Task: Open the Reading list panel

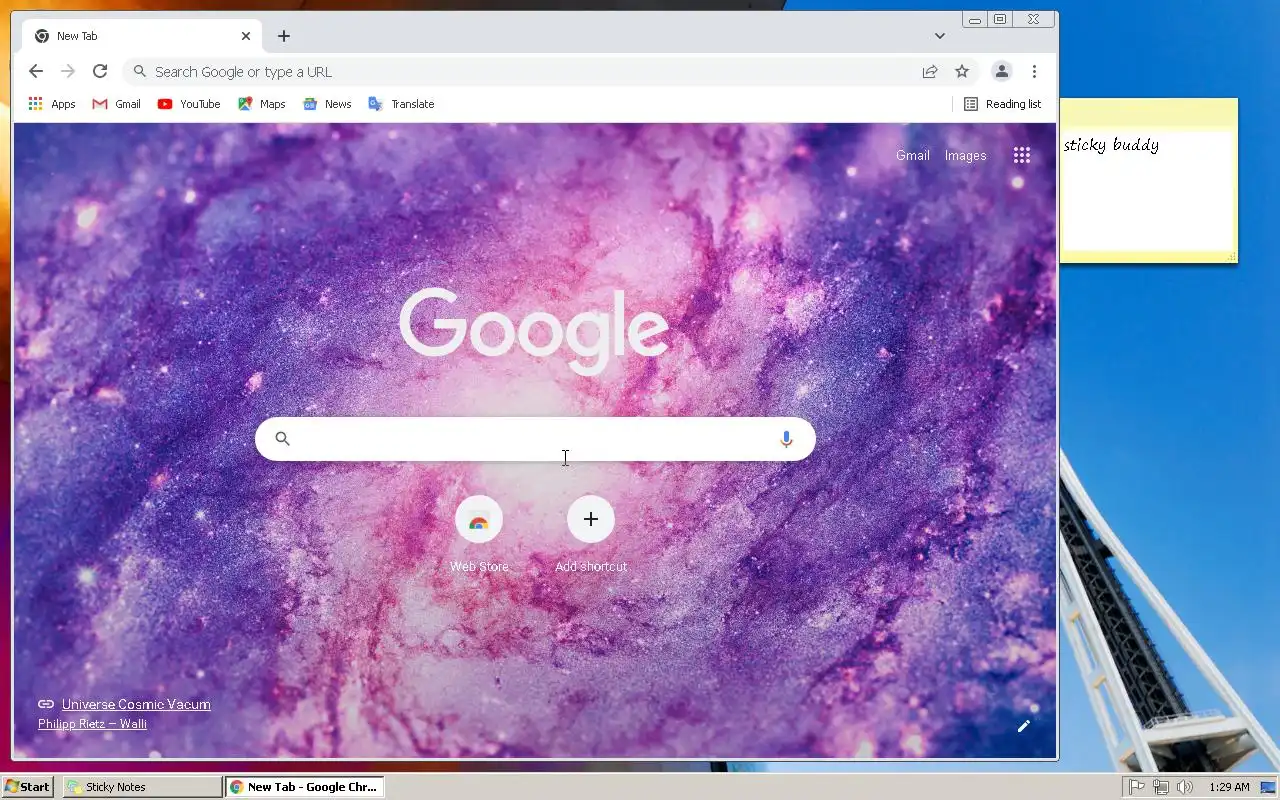Action: click(x=1002, y=104)
